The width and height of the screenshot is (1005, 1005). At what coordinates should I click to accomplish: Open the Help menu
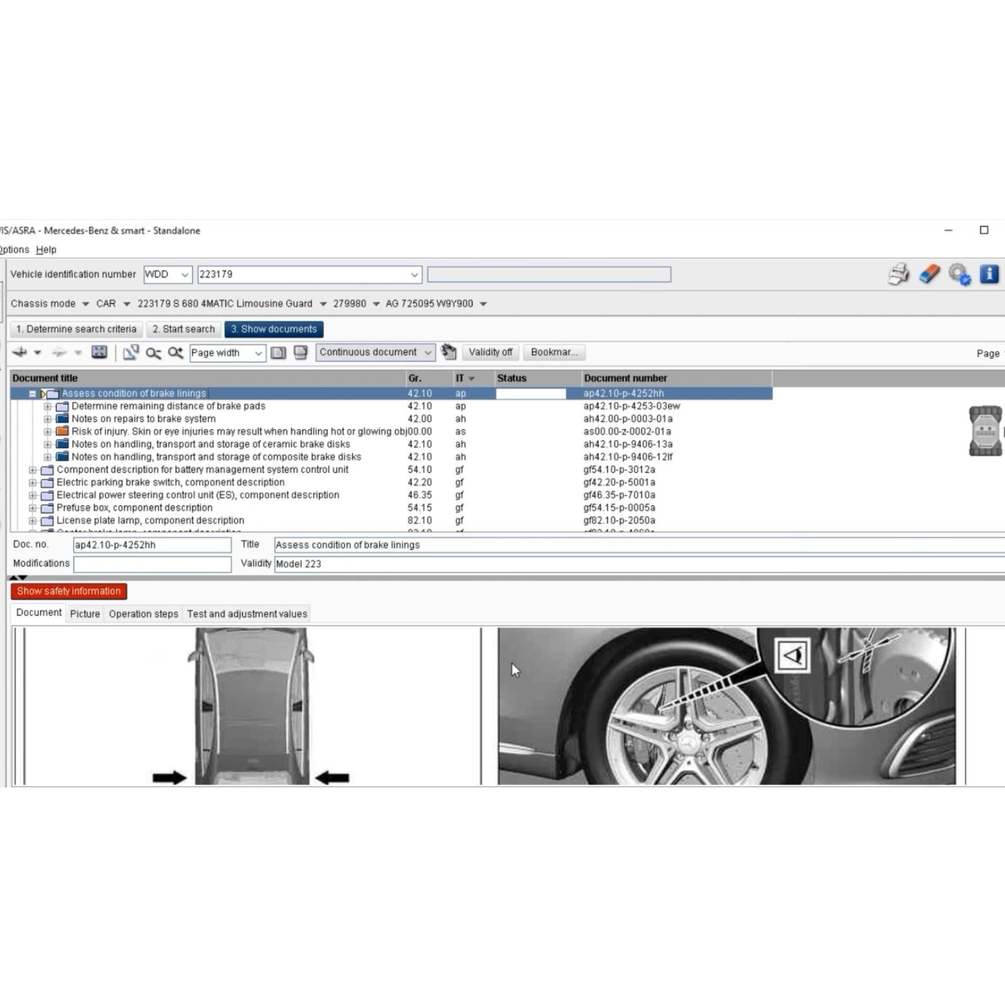click(46, 249)
